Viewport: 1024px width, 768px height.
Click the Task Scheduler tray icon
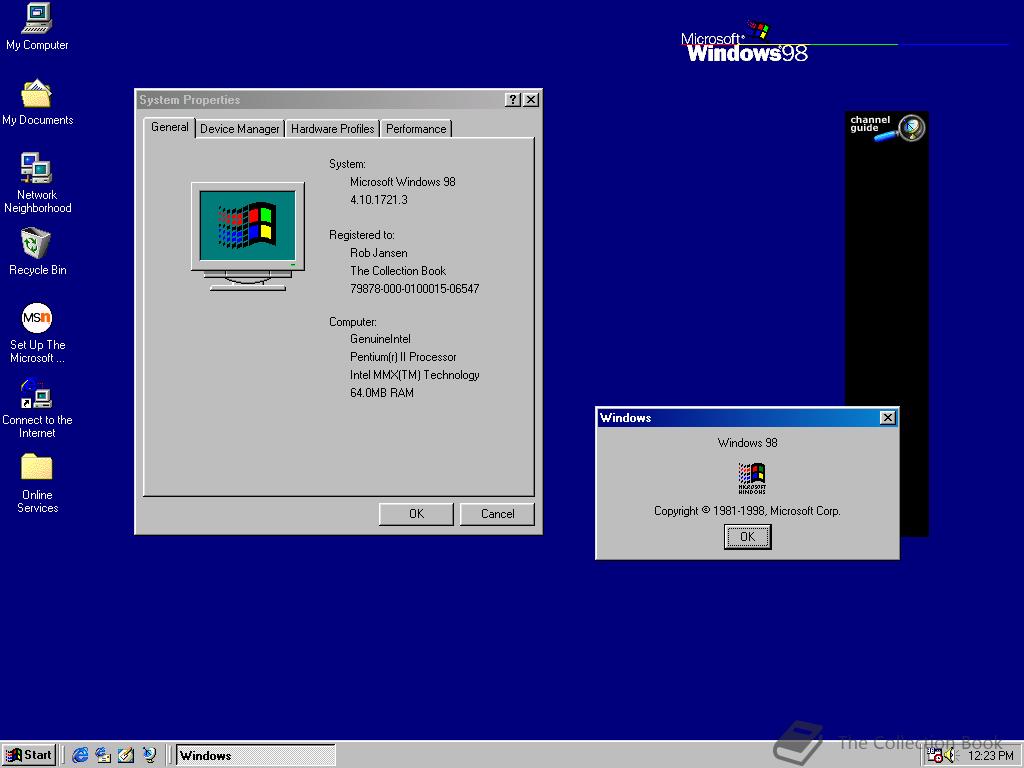pyautogui.click(x=935, y=756)
